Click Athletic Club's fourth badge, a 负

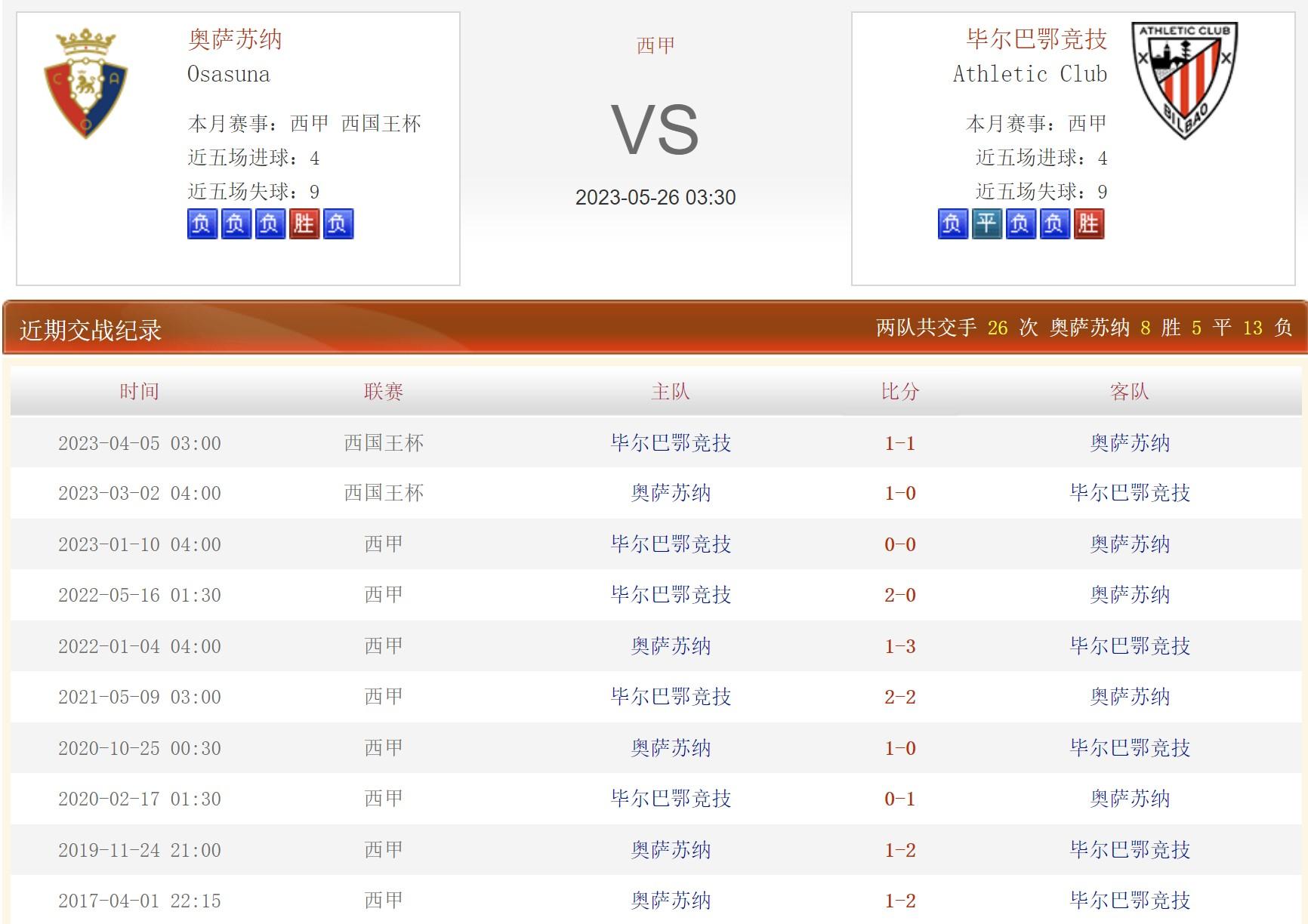1054,223
